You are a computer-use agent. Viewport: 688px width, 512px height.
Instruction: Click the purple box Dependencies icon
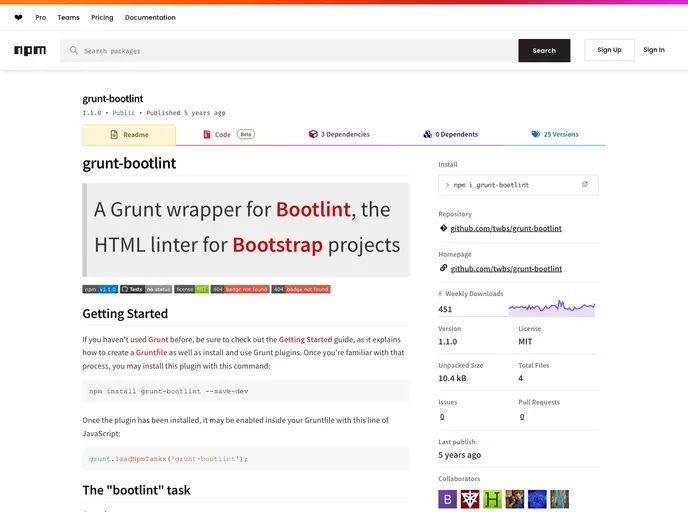point(313,134)
